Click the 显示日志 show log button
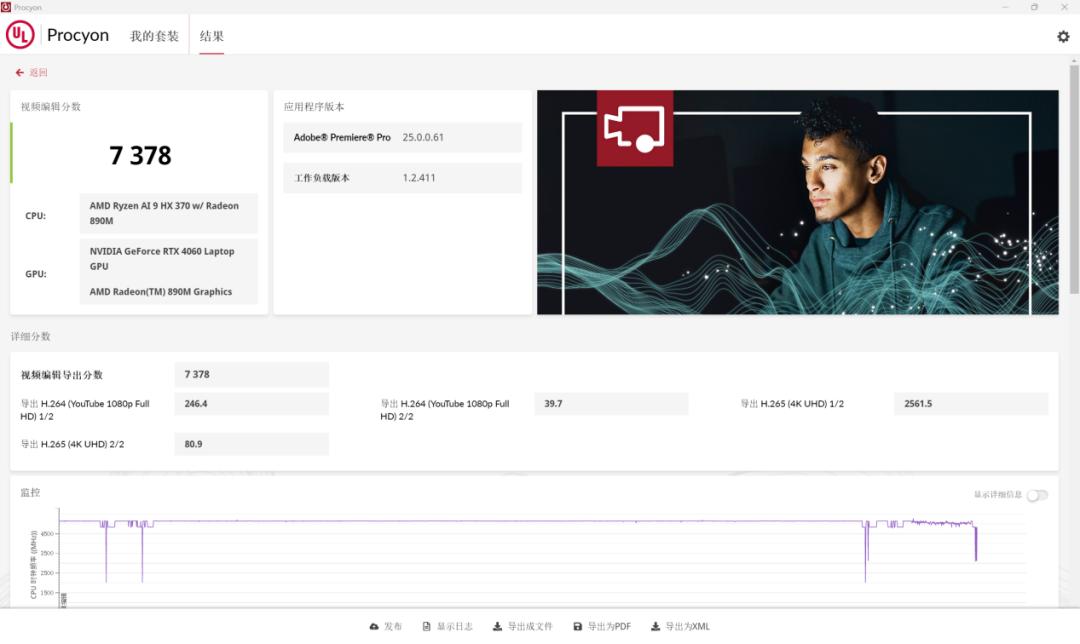The width and height of the screenshot is (1080, 644). click(x=448, y=626)
